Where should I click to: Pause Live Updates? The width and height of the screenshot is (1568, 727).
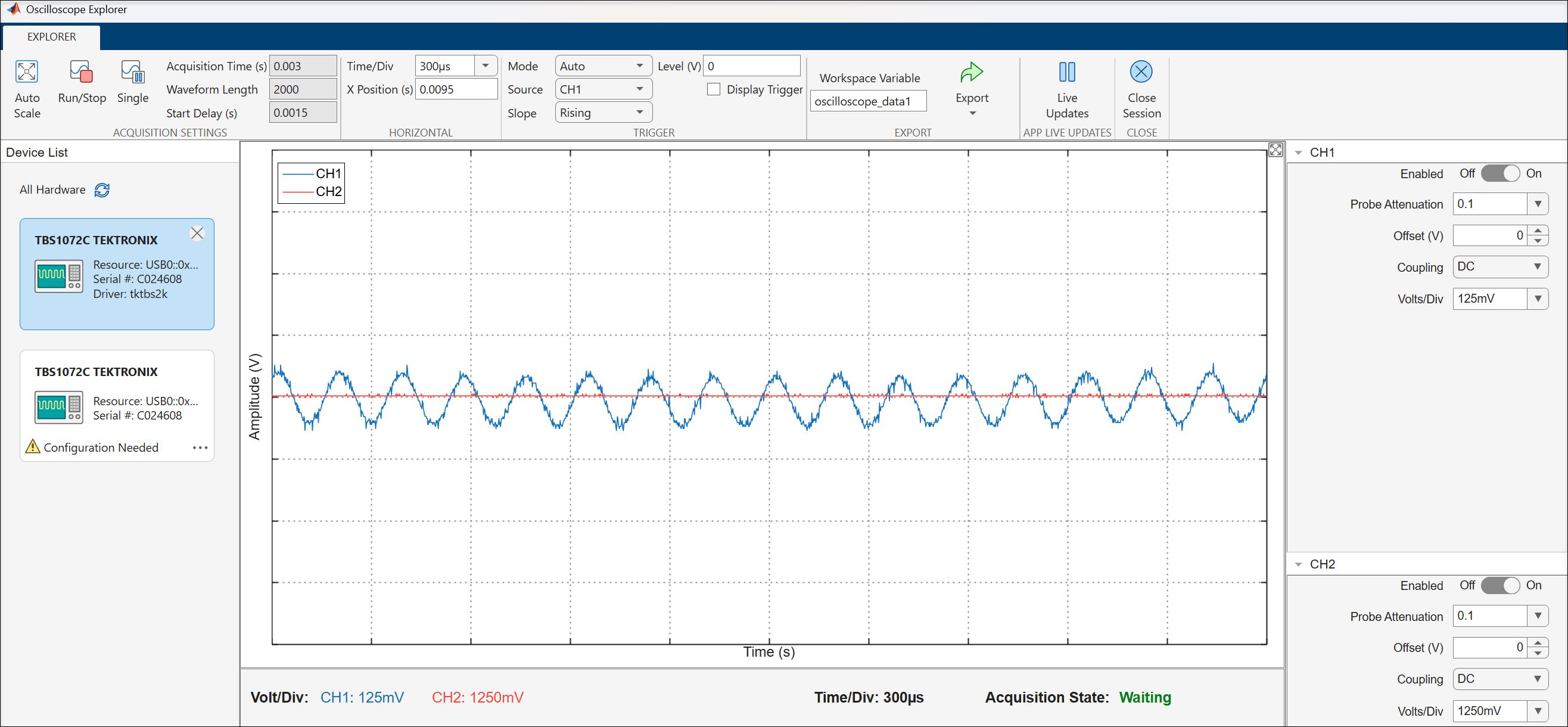[x=1066, y=72]
